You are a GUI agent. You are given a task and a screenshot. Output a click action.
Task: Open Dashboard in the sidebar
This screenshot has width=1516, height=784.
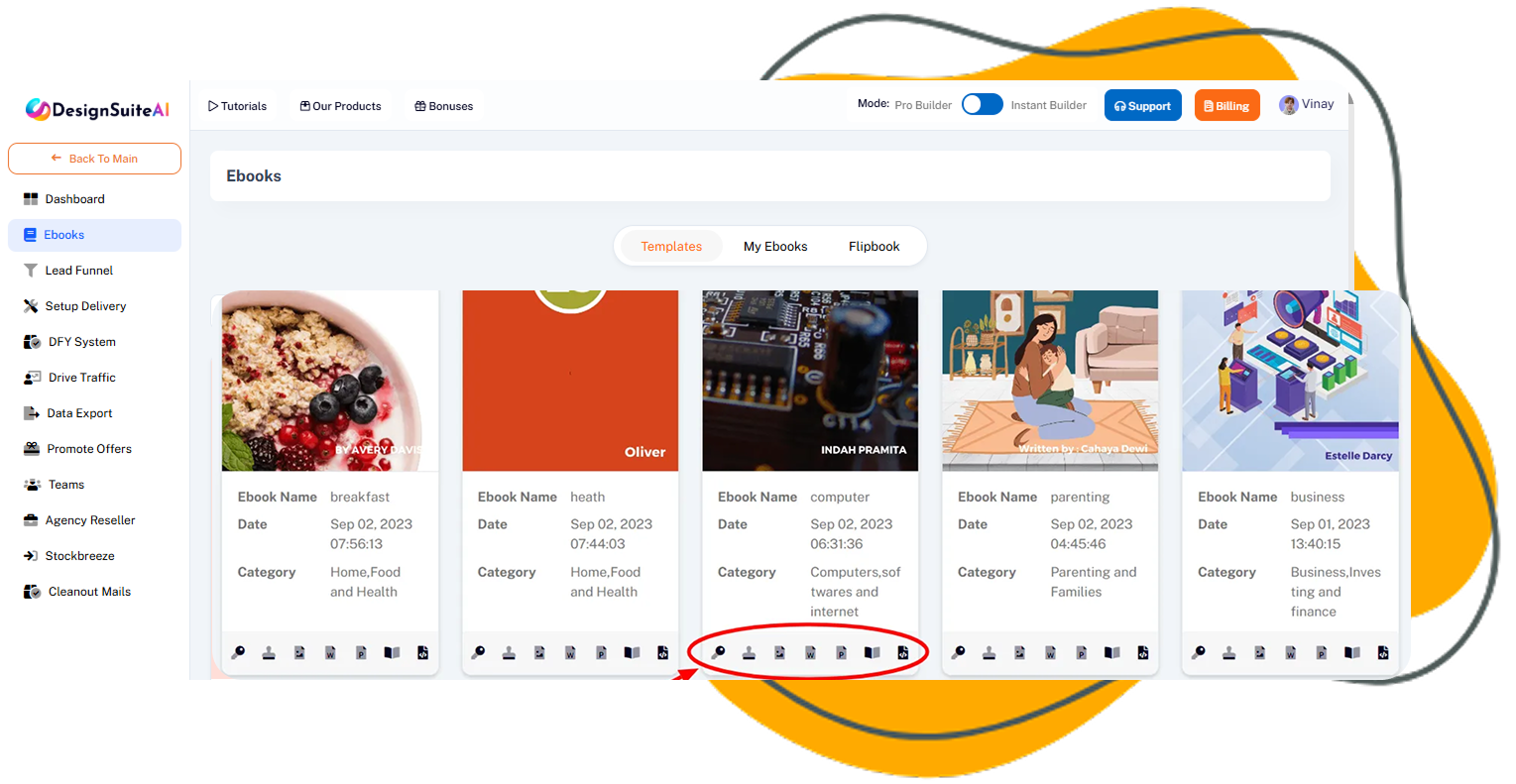pyautogui.click(x=94, y=199)
